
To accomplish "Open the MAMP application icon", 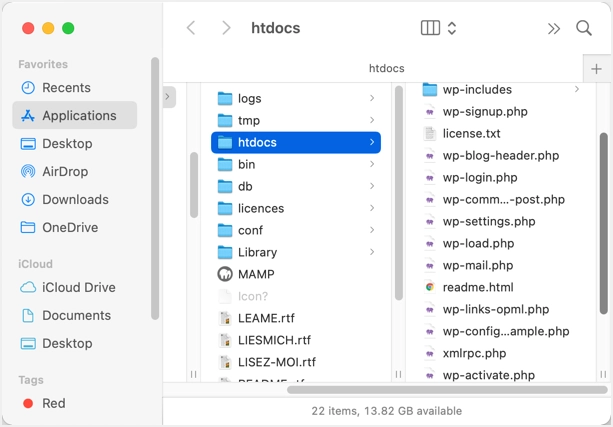I will point(225,274).
